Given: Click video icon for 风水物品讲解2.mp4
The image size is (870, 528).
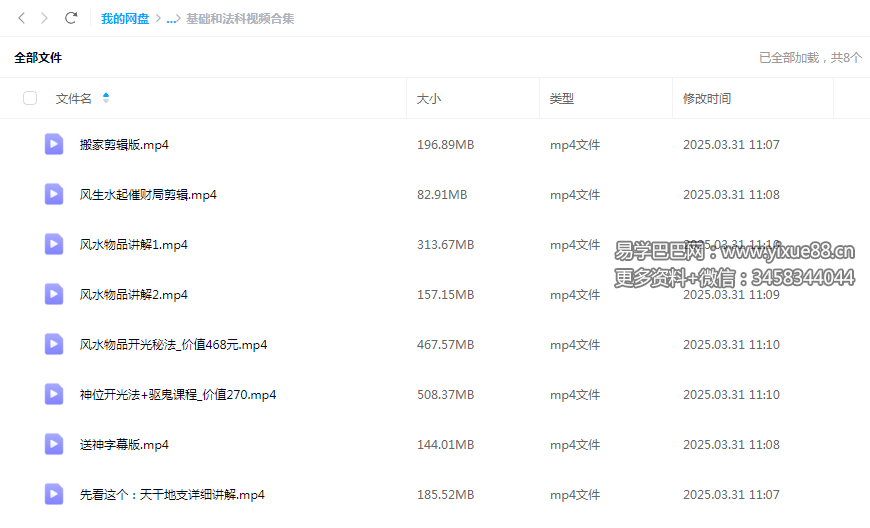Looking at the screenshot, I should click(54, 294).
